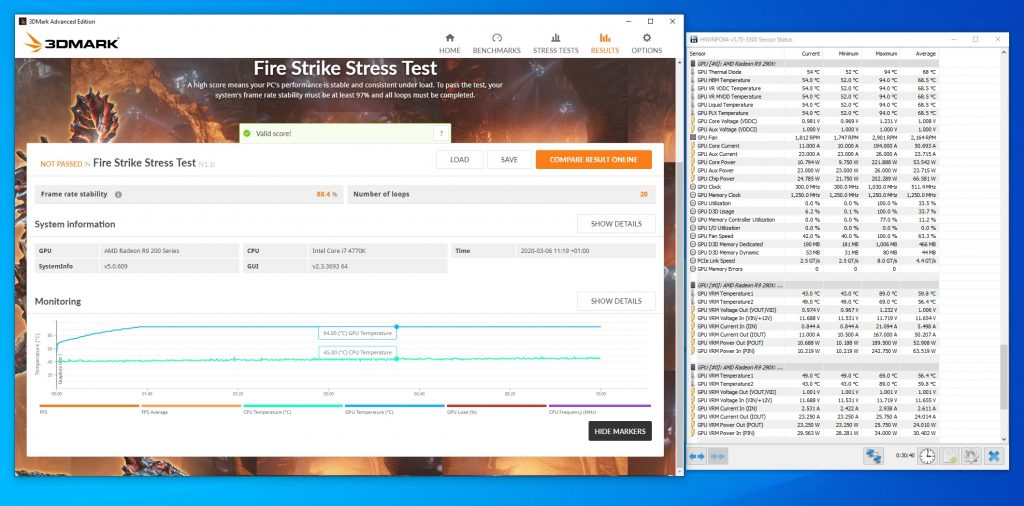Click the 94.00 GPU Temperature marker label
Viewport: 1024px width, 506px height.
[x=357, y=333]
